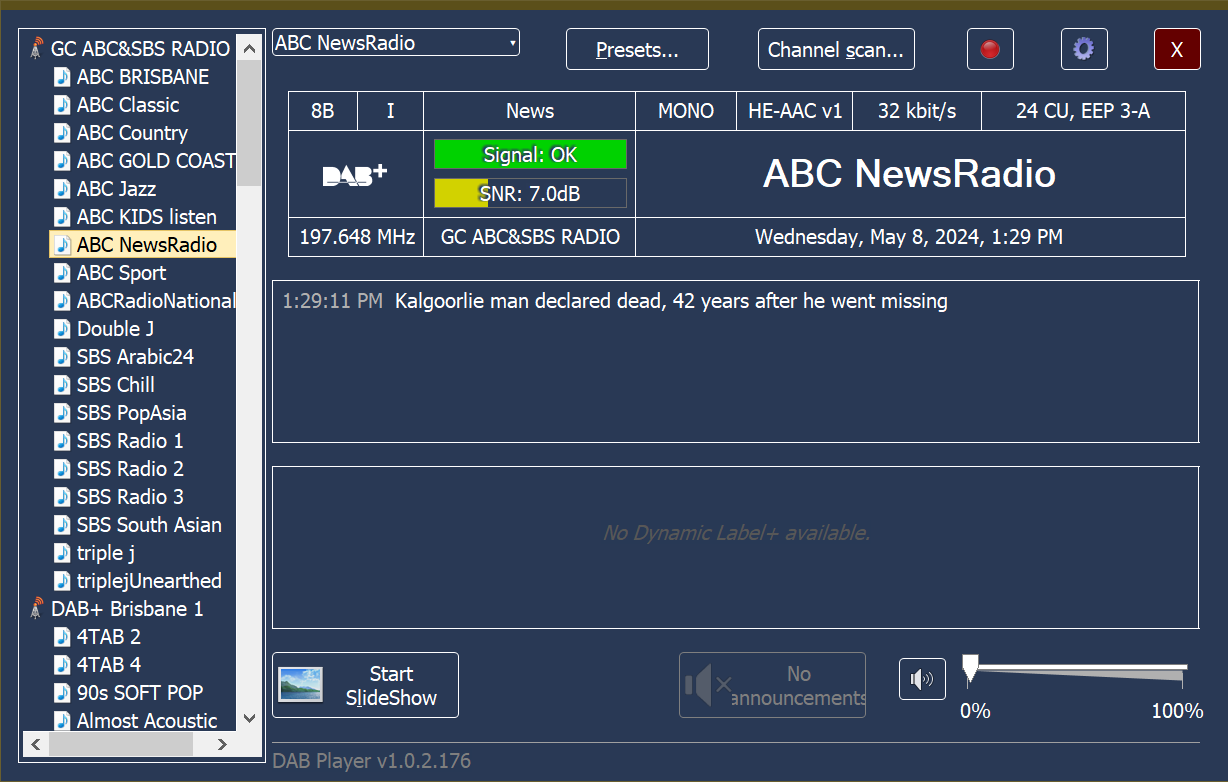Close the player with the X button
The height and width of the screenshot is (782, 1228).
(x=1177, y=49)
